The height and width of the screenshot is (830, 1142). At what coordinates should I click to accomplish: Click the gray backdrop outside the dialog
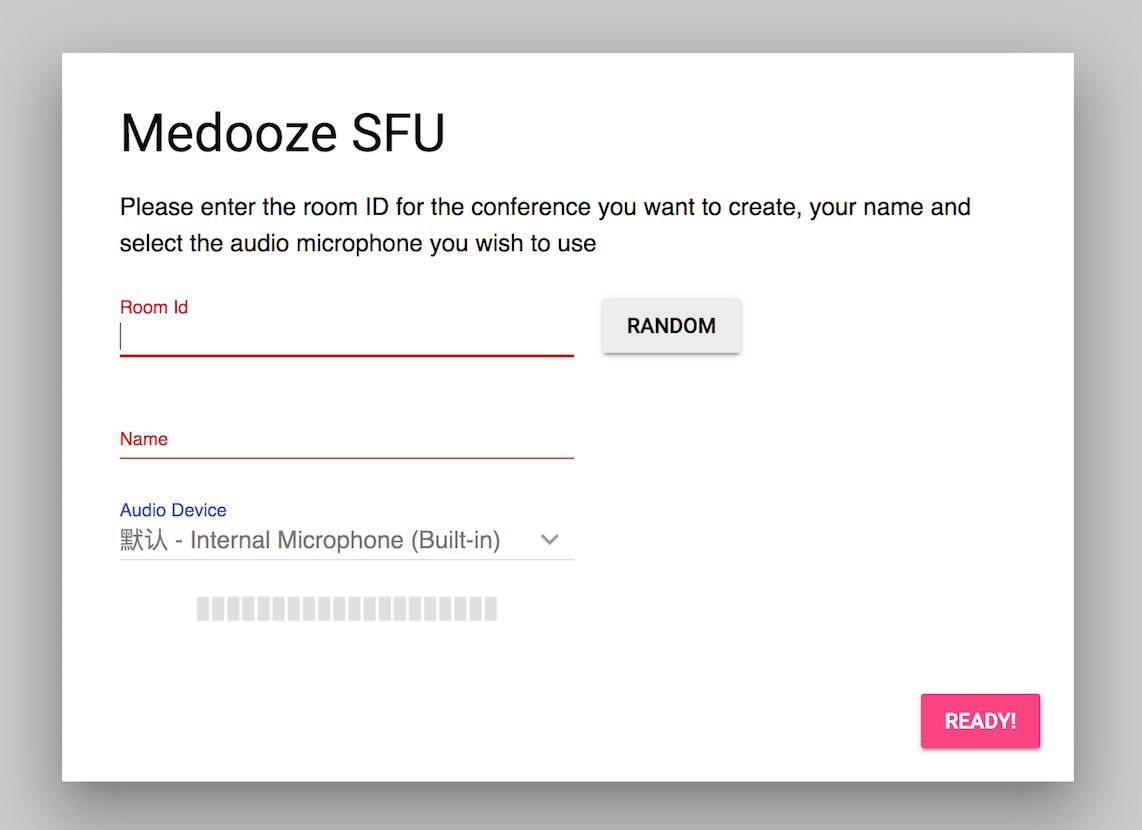click(x=30, y=400)
